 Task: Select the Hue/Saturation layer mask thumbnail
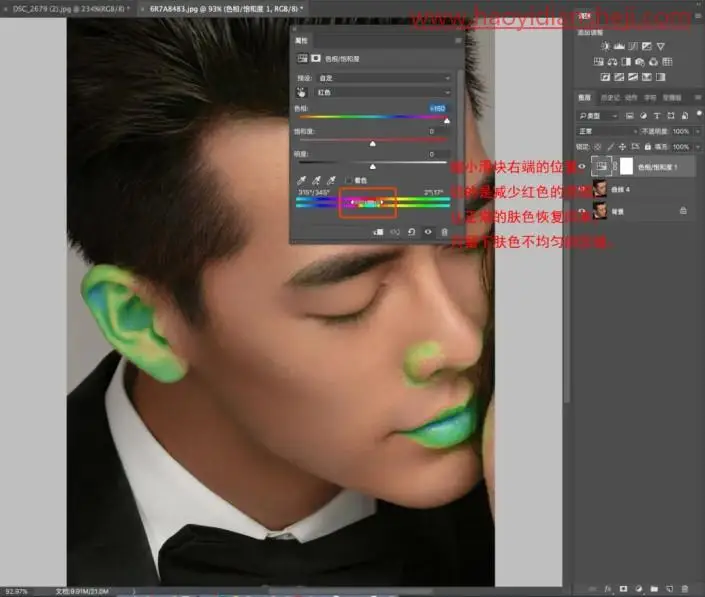(x=626, y=166)
